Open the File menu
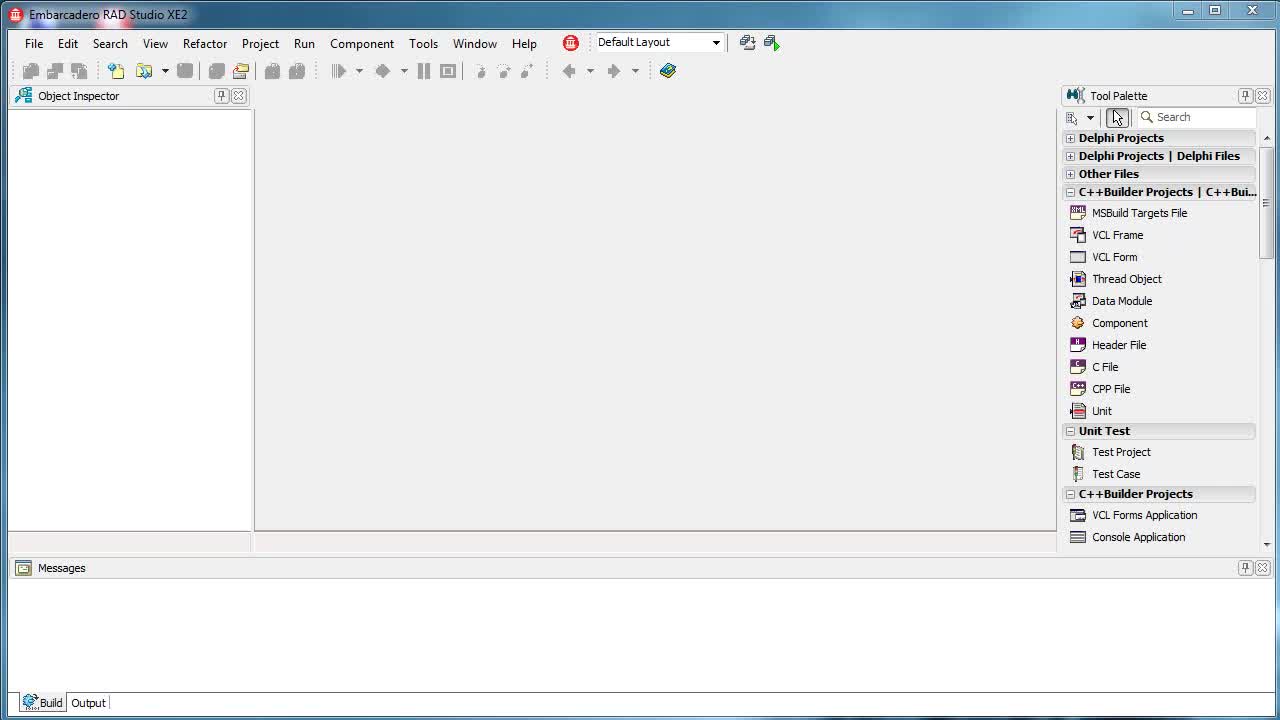Screen dimensions: 1280x720 pyautogui.click(x=34, y=43)
